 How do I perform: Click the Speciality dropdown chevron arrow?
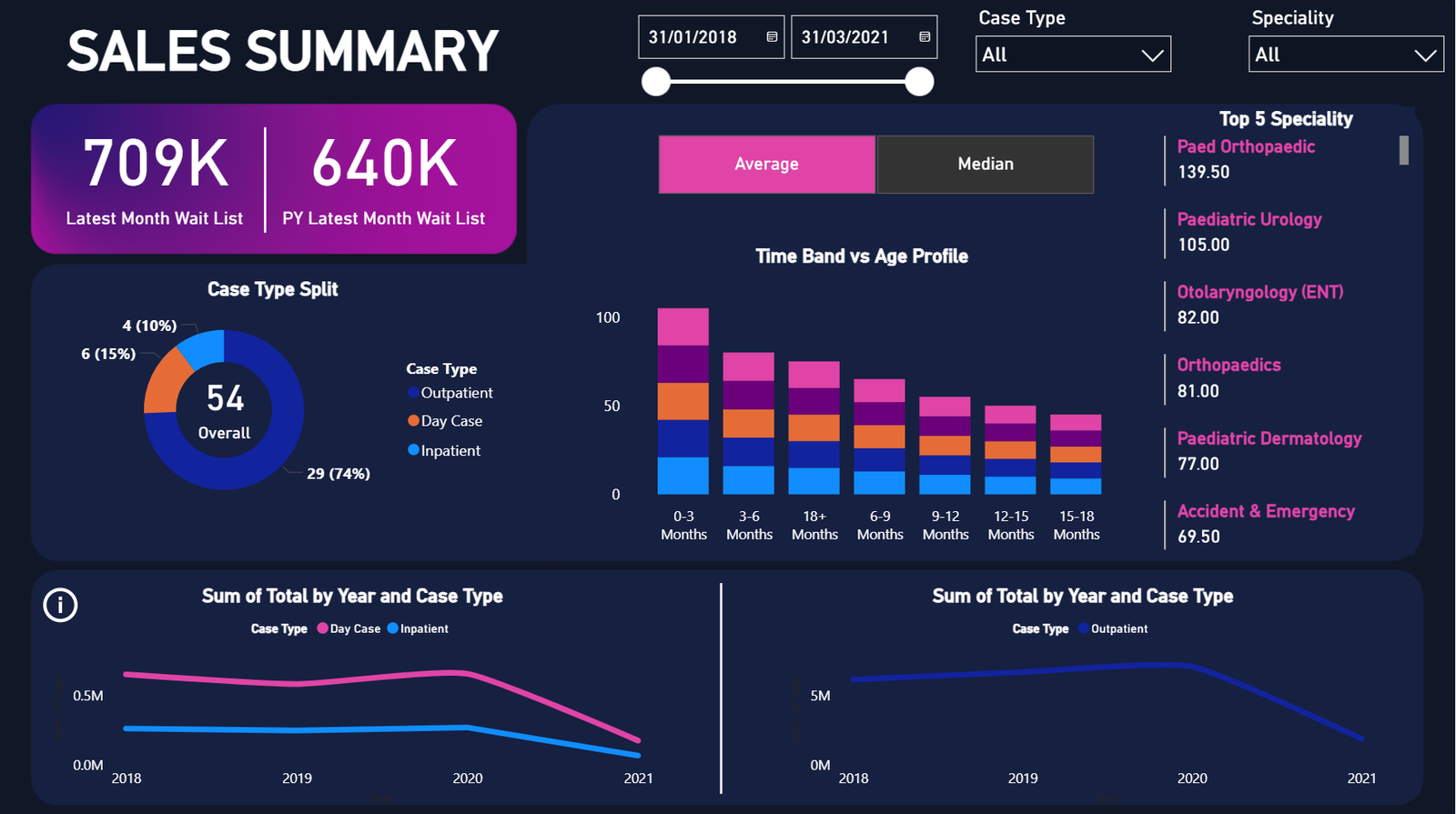[1425, 55]
